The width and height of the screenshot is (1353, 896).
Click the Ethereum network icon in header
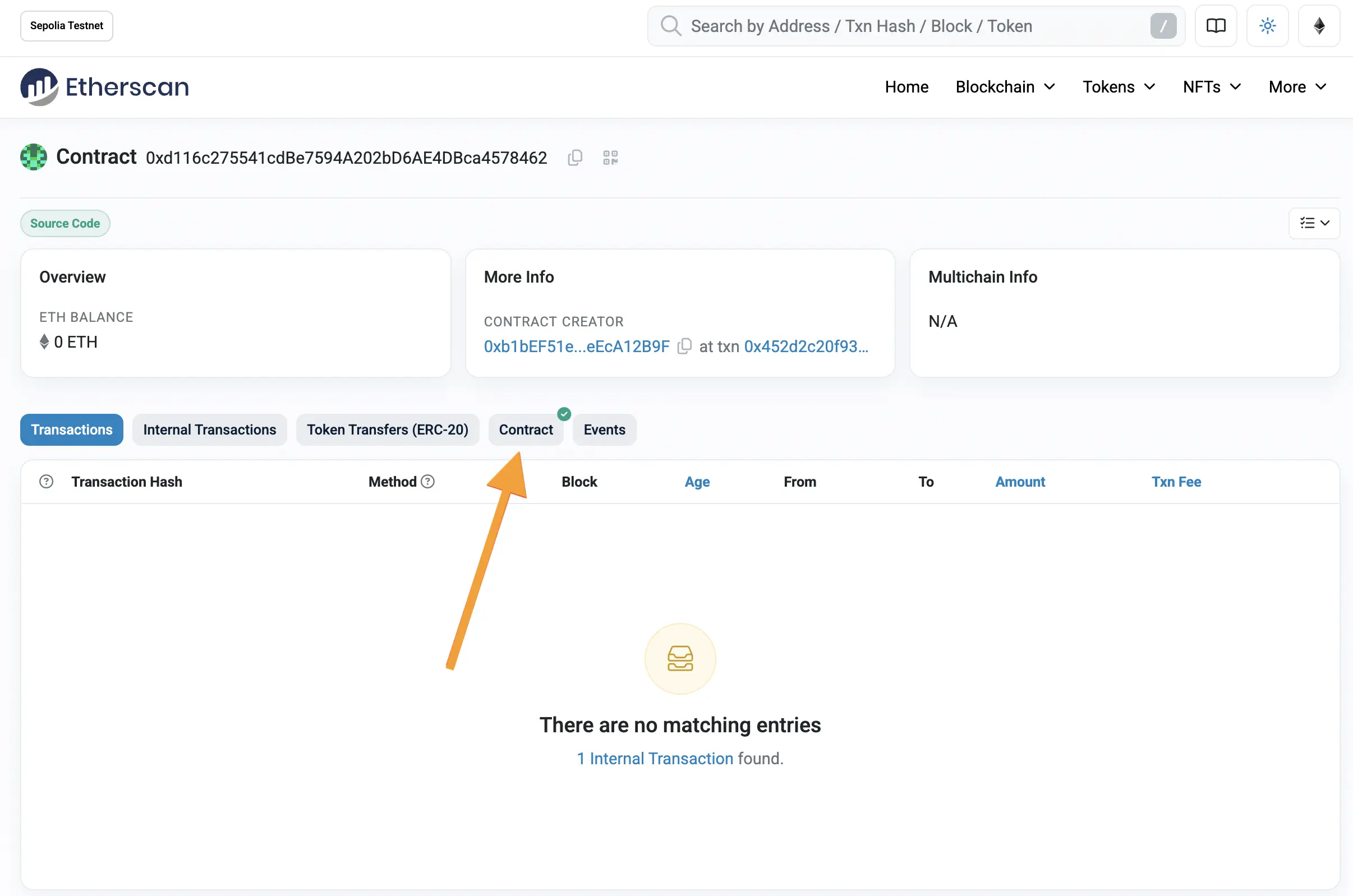point(1319,26)
